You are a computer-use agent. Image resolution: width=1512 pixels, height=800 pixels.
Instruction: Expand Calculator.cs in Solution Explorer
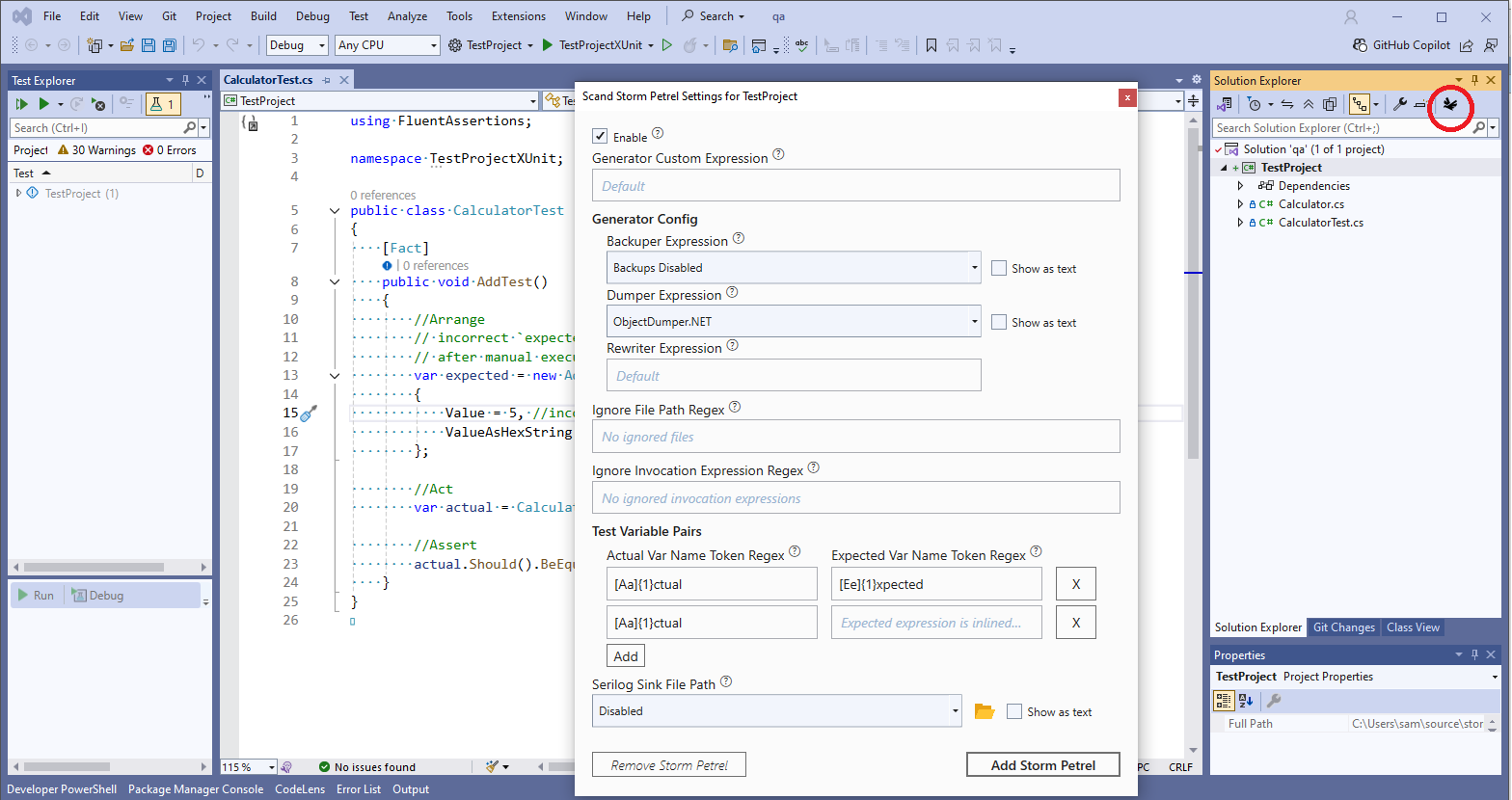1241,204
